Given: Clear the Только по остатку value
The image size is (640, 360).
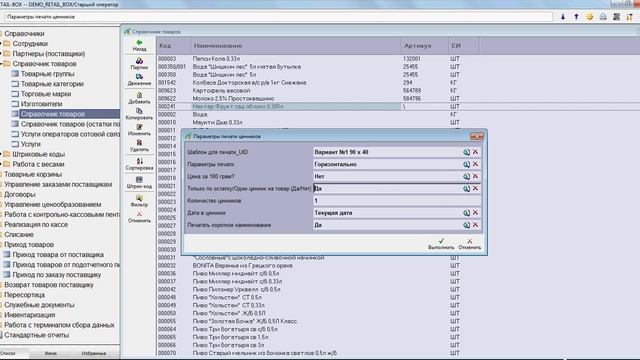Looking at the screenshot, I should [475, 189].
